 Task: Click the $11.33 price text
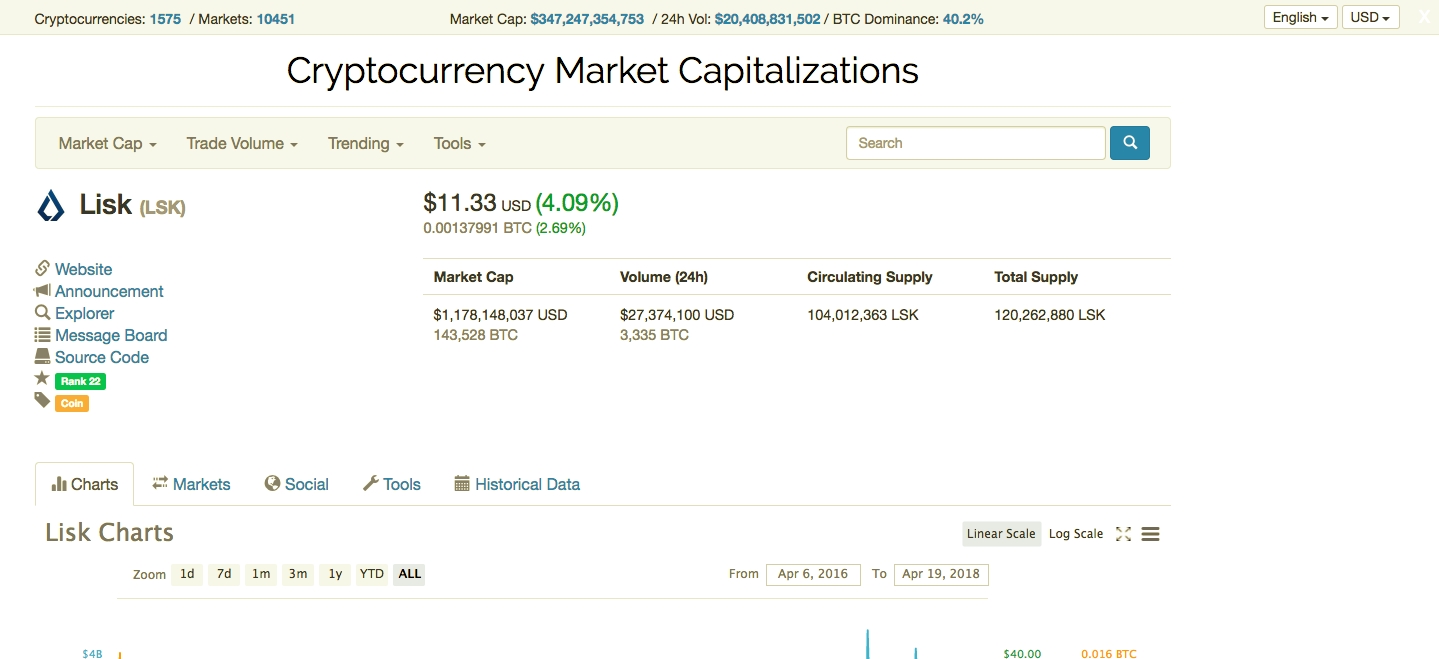460,203
